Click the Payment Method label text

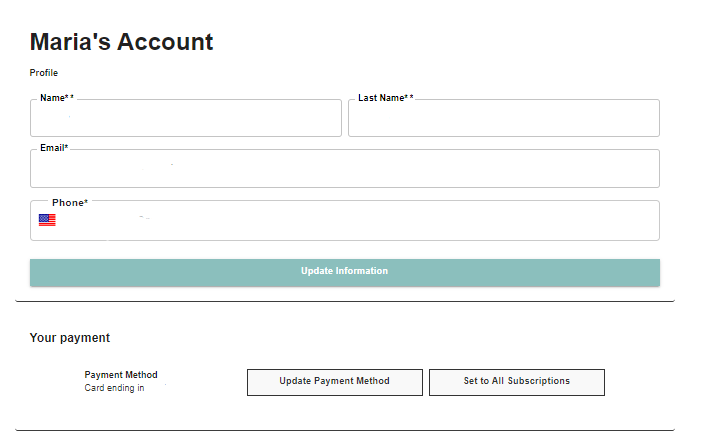tap(121, 374)
